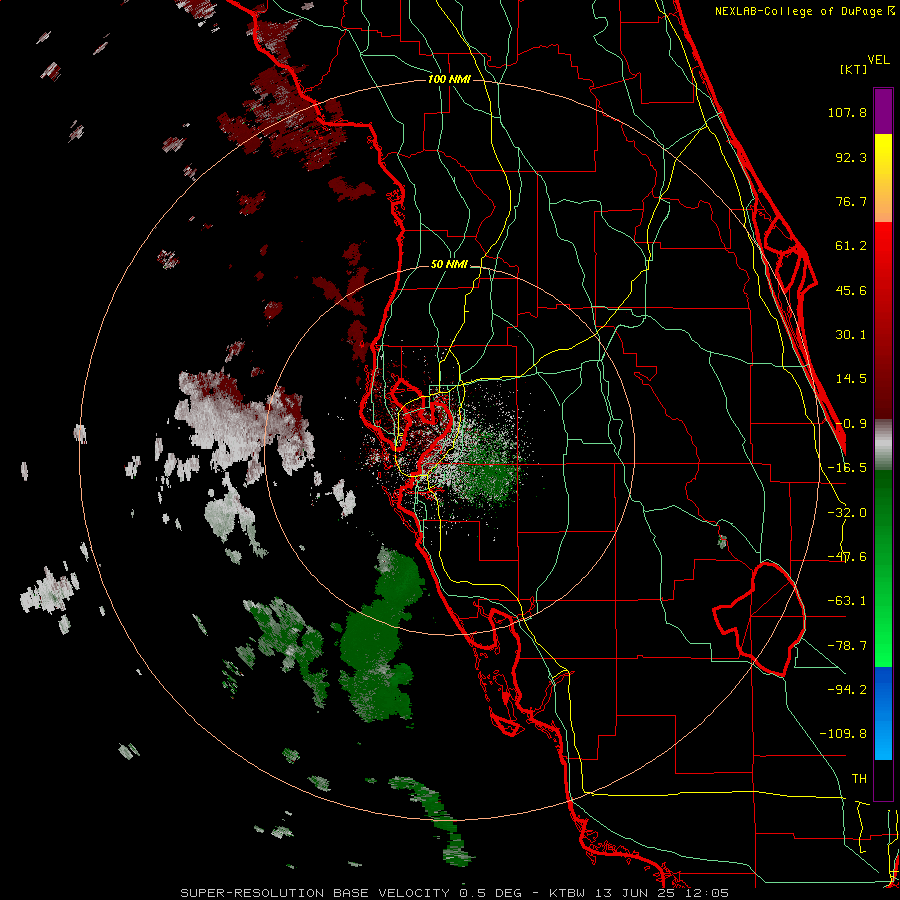Select the 107.8 legend value
The width and height of the screenshot is (900, 900).
click(x=847, y=112)
